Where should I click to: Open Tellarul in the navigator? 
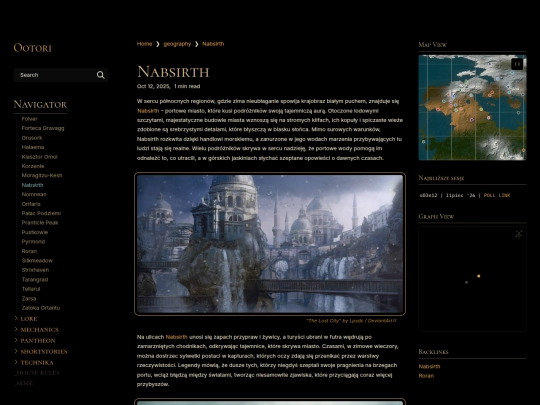coord(31,289)
